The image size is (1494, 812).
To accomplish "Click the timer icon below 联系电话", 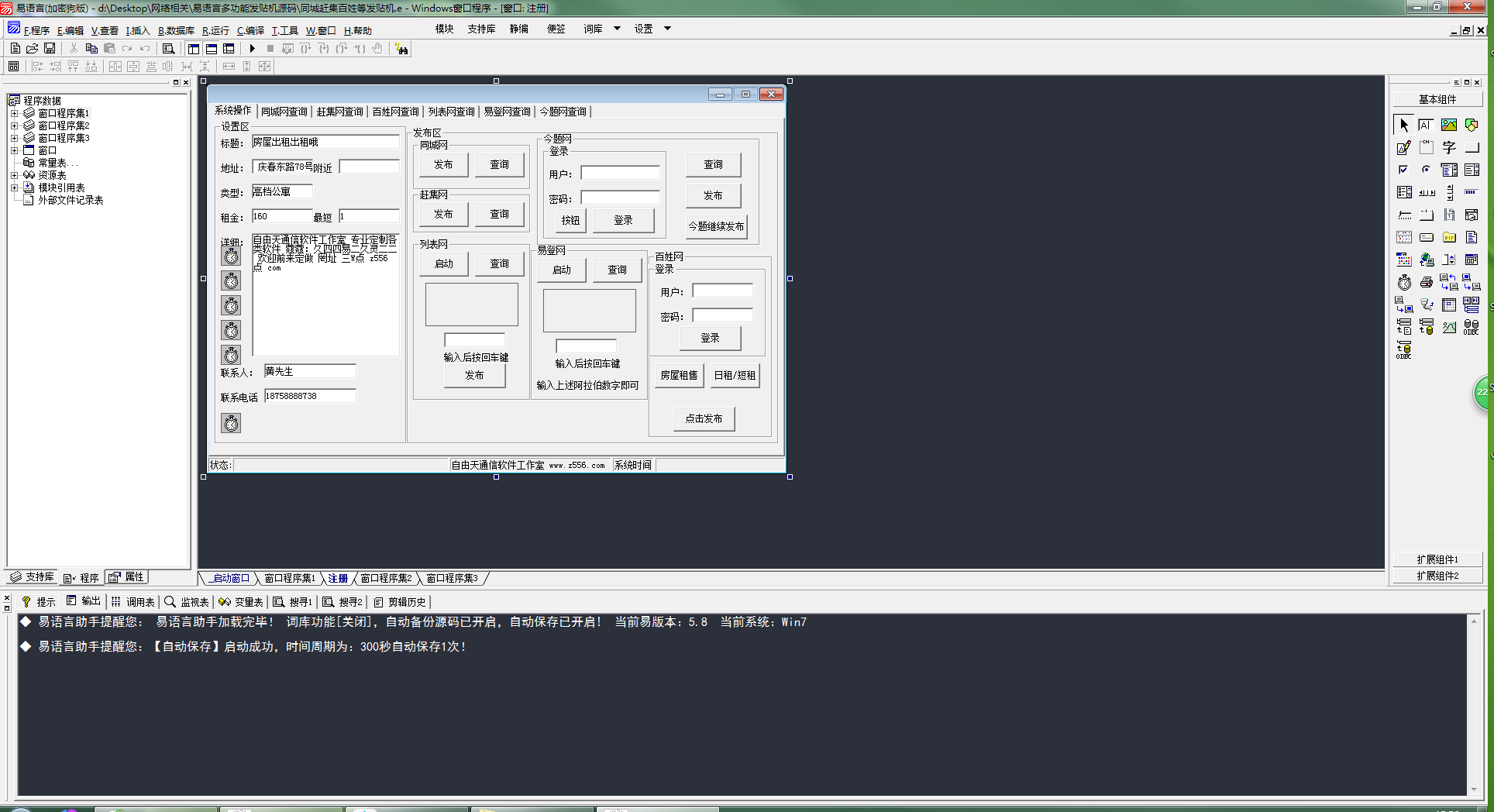I will tap(231, 423).
